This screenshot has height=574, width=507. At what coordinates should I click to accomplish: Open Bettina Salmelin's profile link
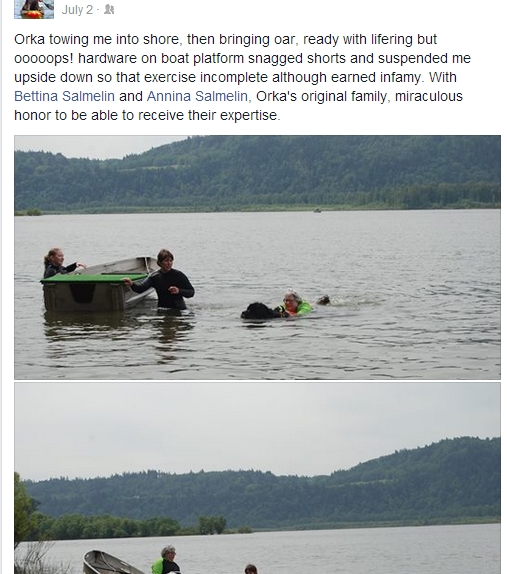64,96
